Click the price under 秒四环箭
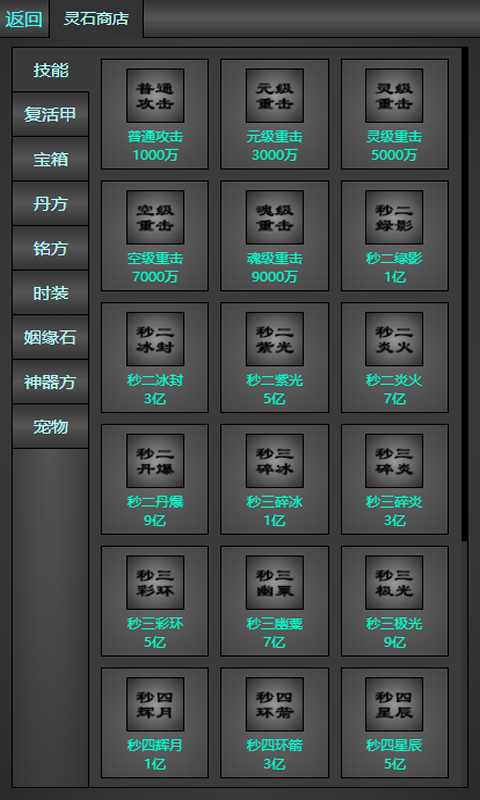 [274, 764]
